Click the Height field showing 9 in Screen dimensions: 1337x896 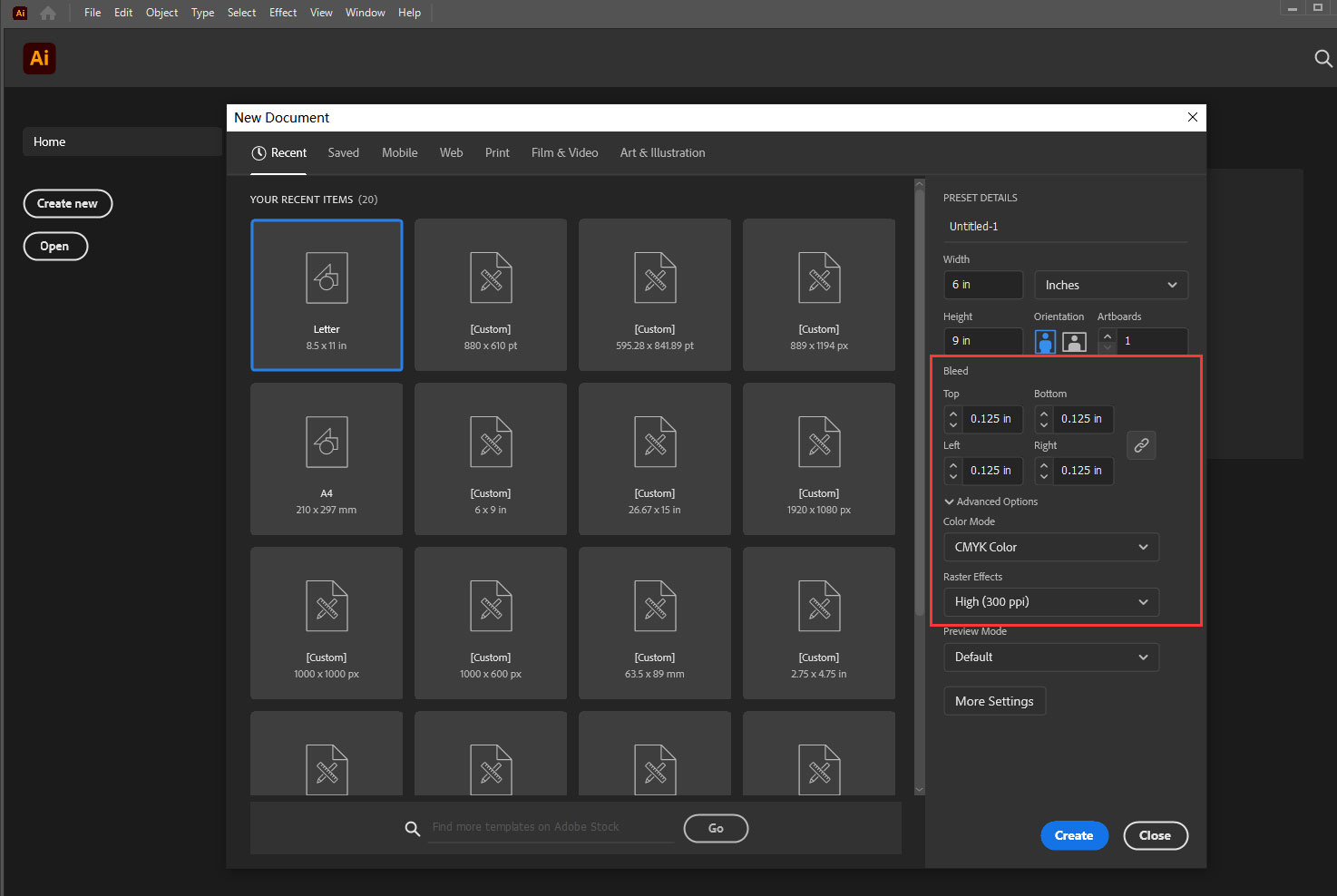(x=983, y=341)
